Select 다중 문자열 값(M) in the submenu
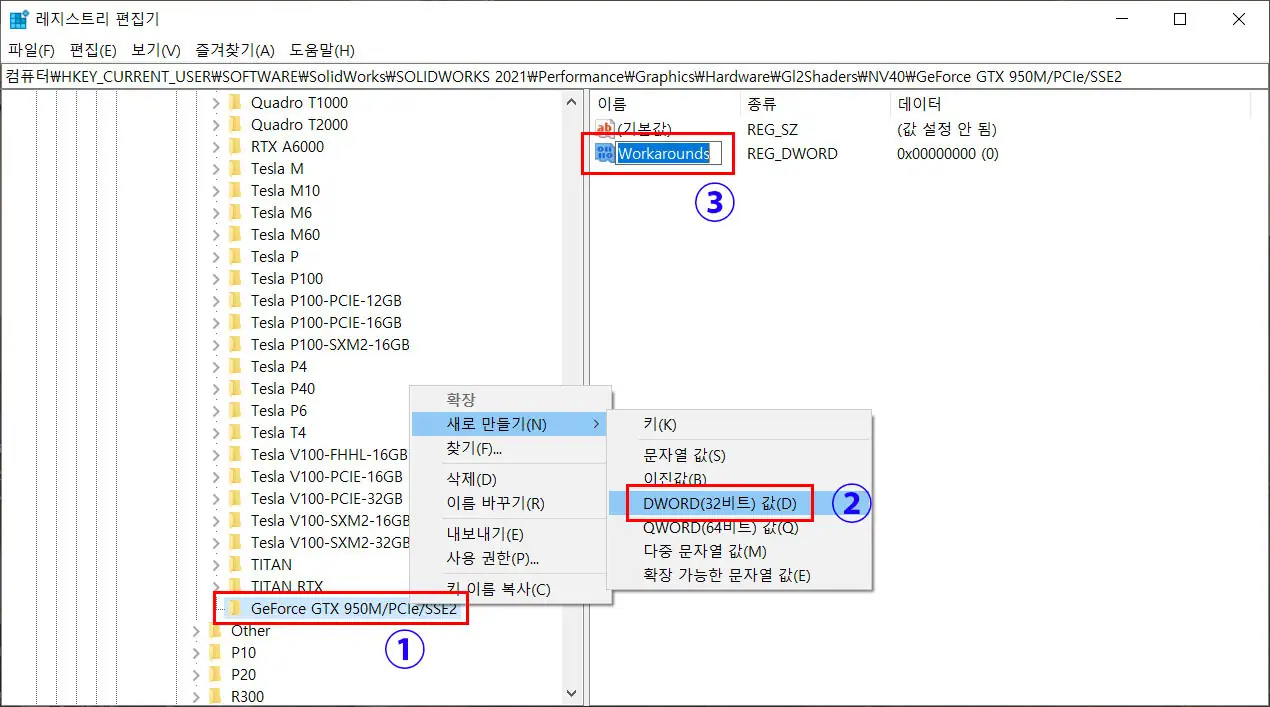The width and height of the screenshot is (1270, 707). [740, 551]
